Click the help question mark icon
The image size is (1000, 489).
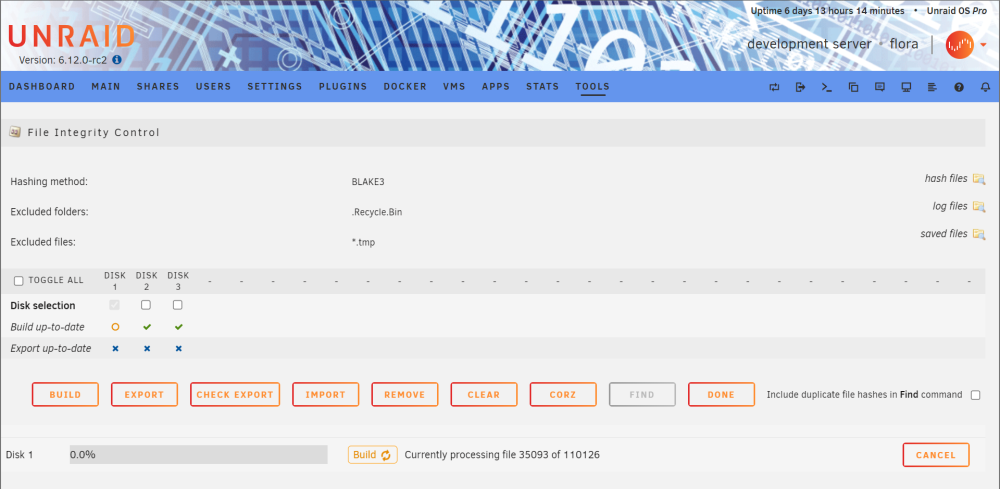(959, 87)
